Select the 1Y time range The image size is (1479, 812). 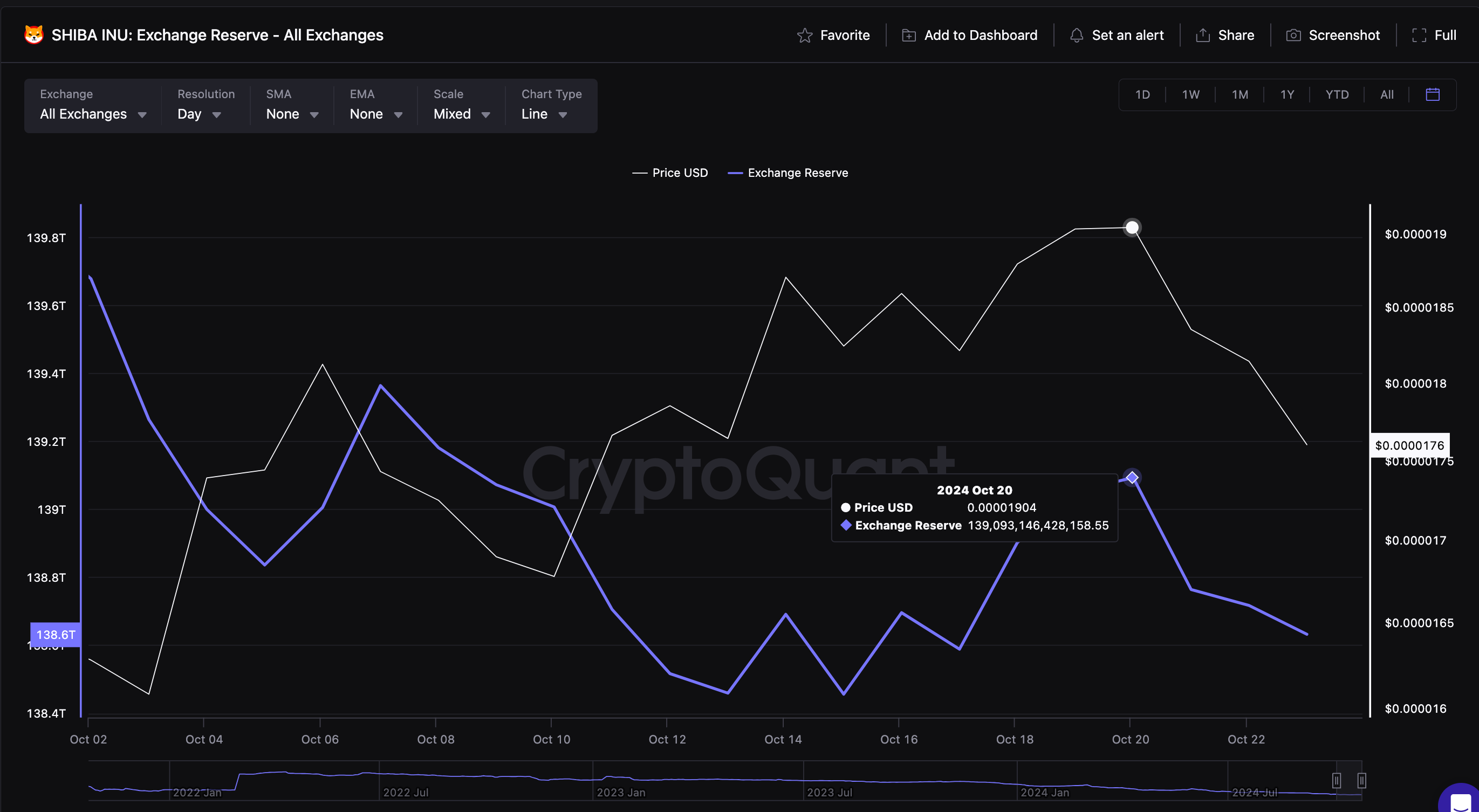pyautogui.click(x=1287, y=95)
